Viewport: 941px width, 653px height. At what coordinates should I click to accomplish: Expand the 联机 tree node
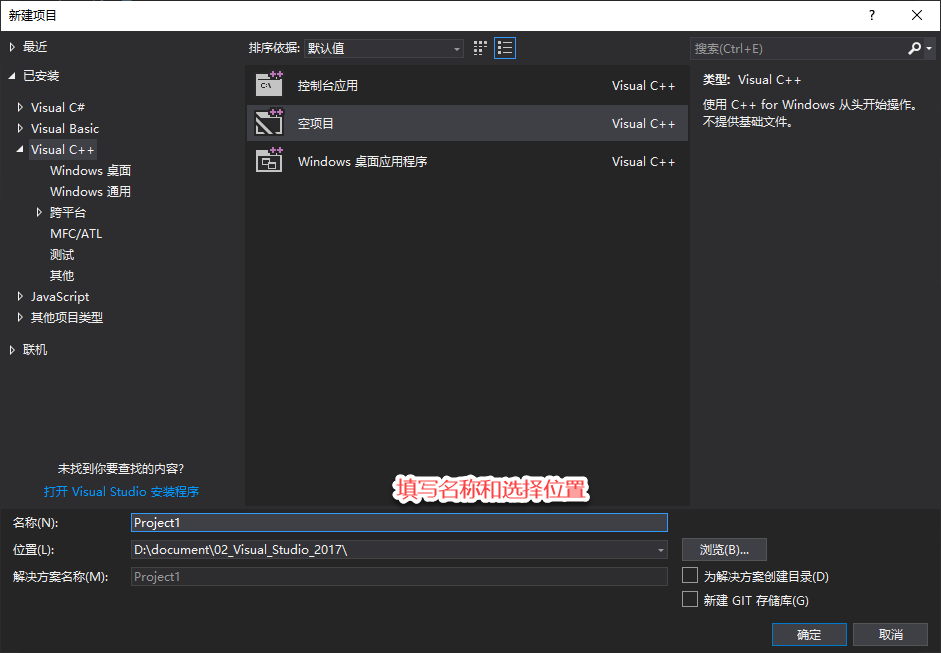tap(12, 349)
